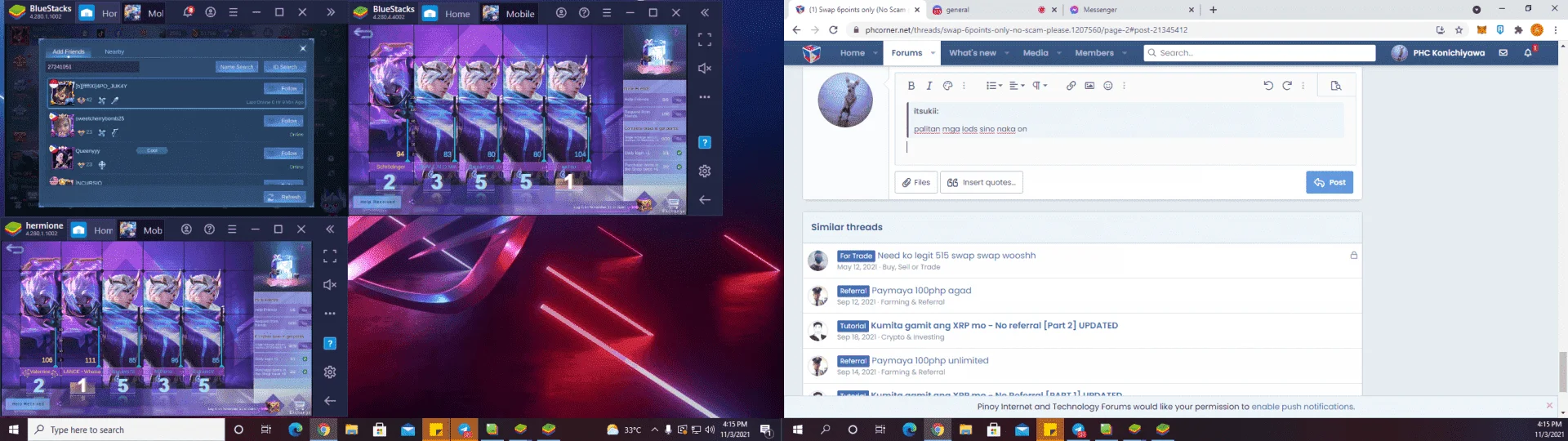Open thread Paymaya 100php agad
Image resolution: width=1568 pixels, height=441 pixels.
tap(921, 291)
